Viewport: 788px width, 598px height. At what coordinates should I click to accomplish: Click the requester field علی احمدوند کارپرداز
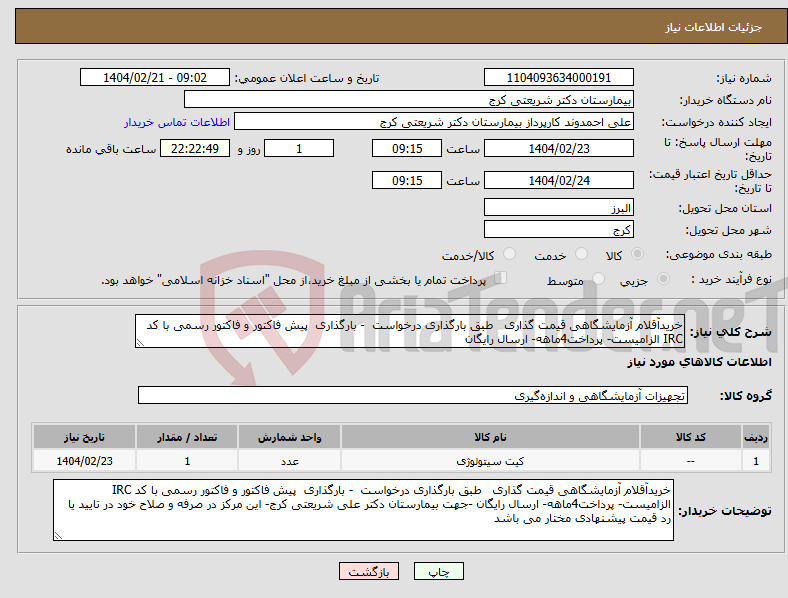click(434, 122)
